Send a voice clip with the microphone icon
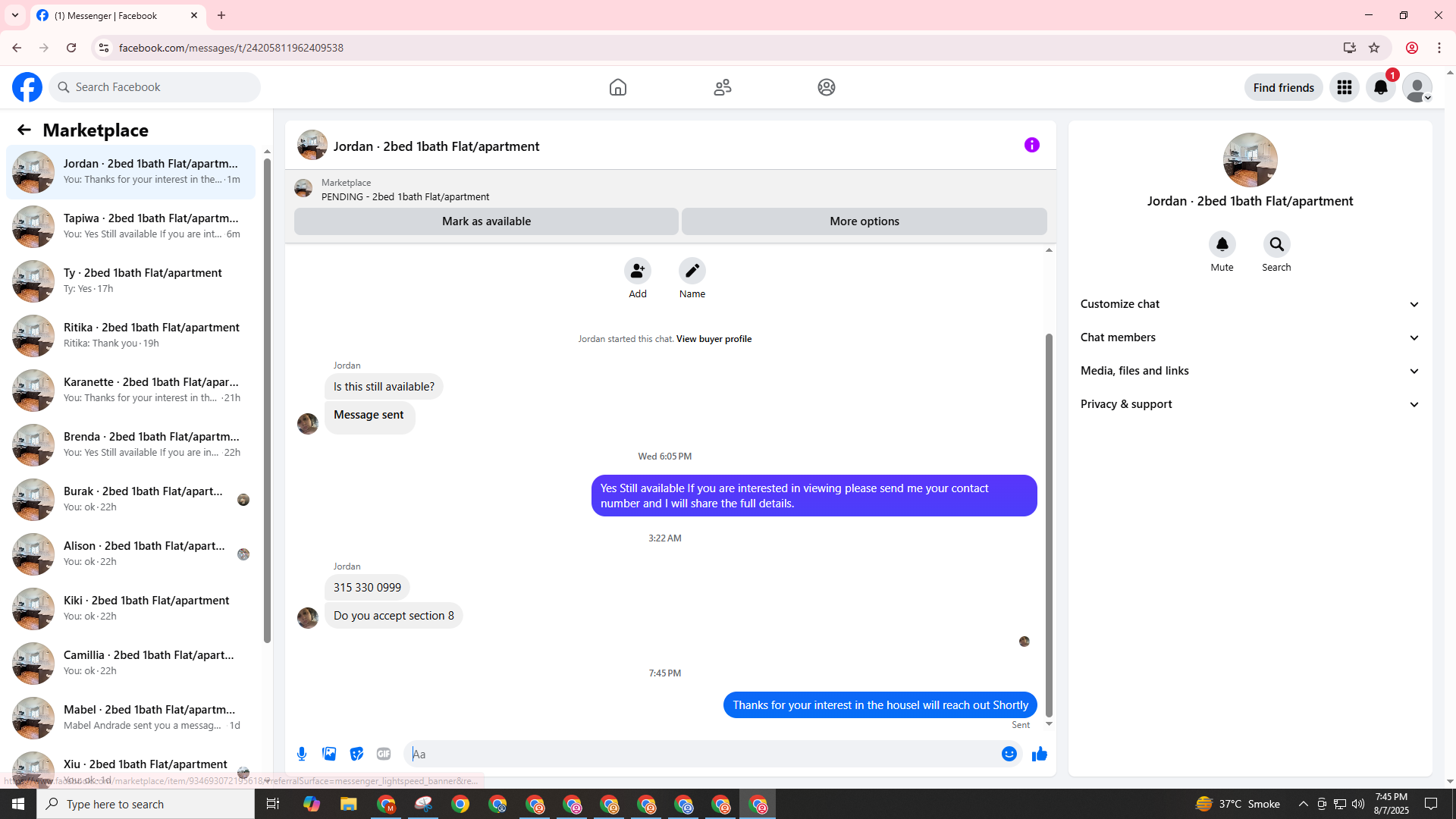 (x=302, y=754)
